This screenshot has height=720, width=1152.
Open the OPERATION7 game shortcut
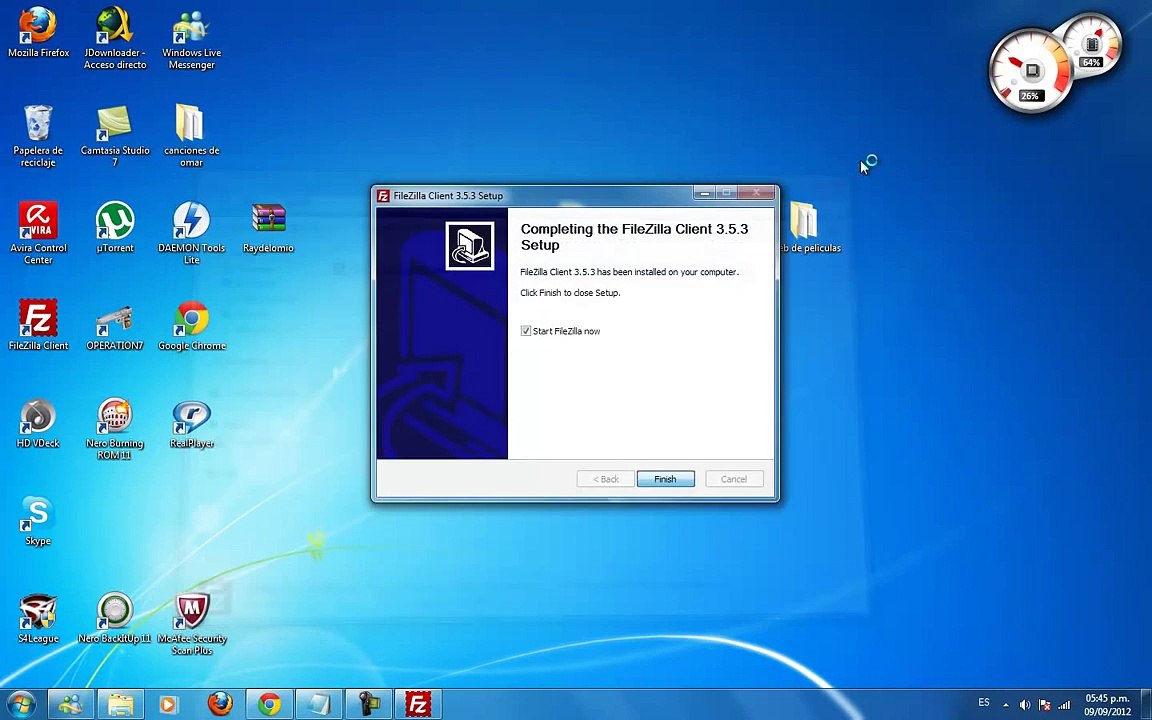(115, 325)
